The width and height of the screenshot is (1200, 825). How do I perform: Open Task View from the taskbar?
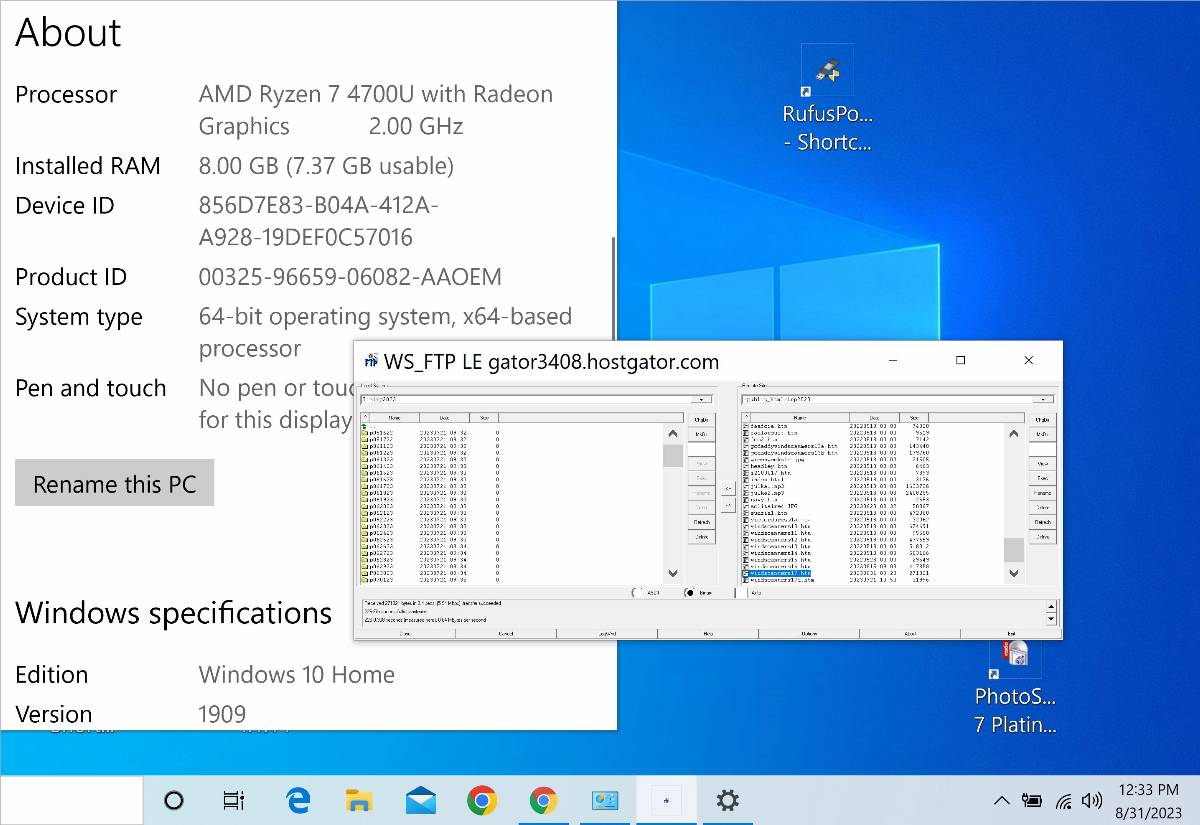(233, 800)
